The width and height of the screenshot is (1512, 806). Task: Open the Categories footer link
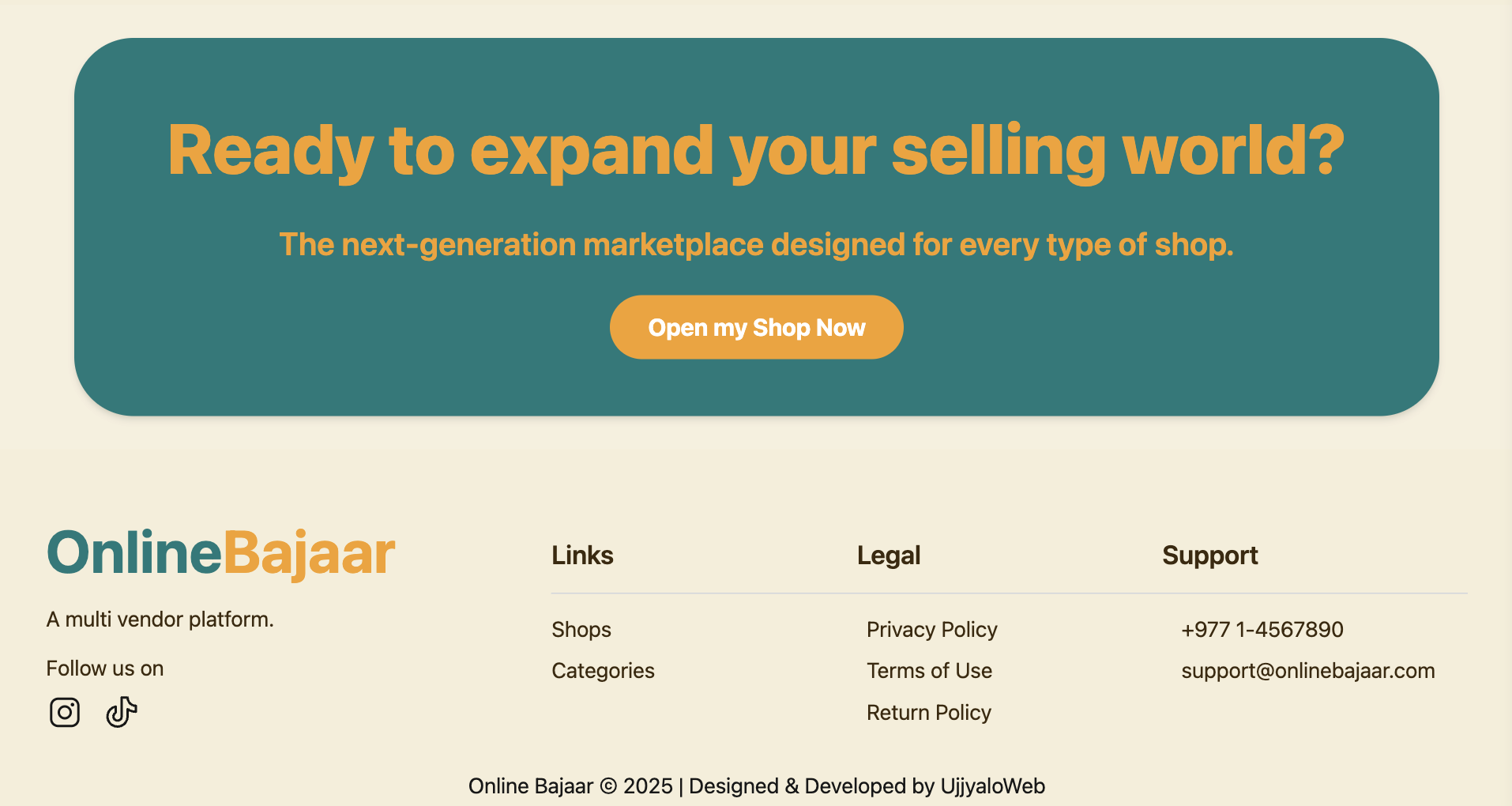point(603,671)
